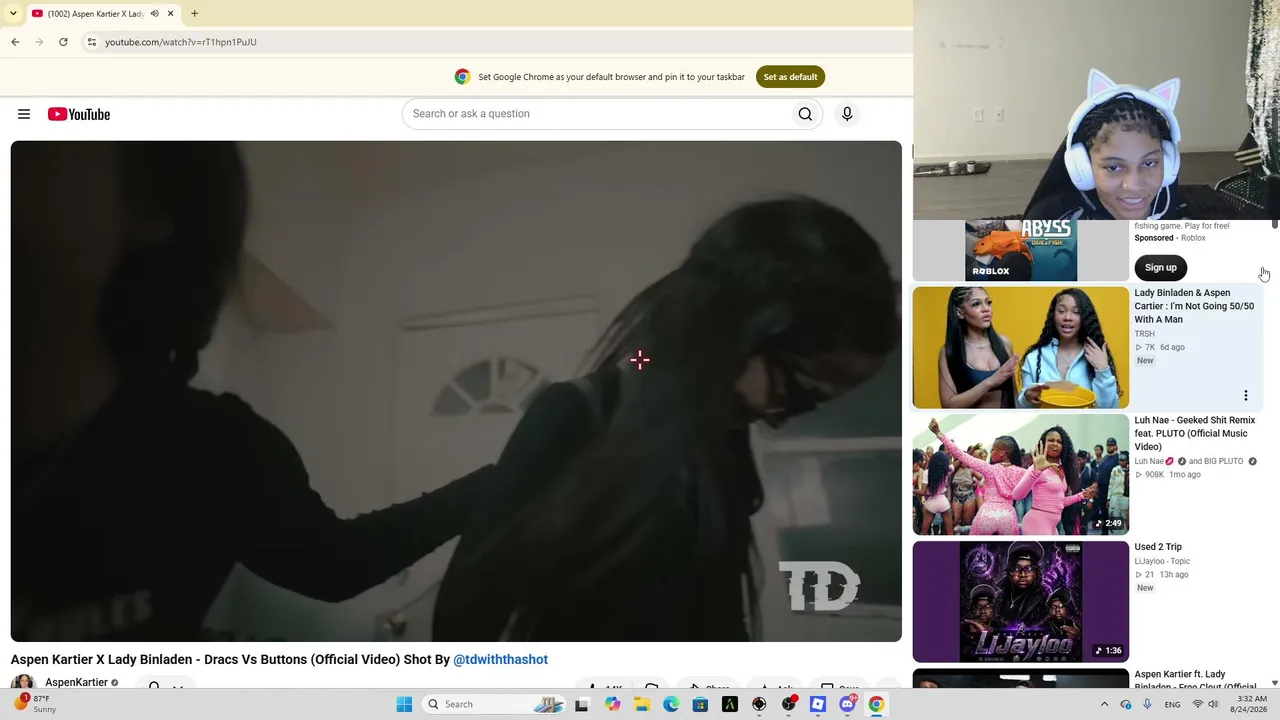This screenshot has width=1280, height=720.
Task: Open the green A app in taskbar
Action: tap(729, 704)
